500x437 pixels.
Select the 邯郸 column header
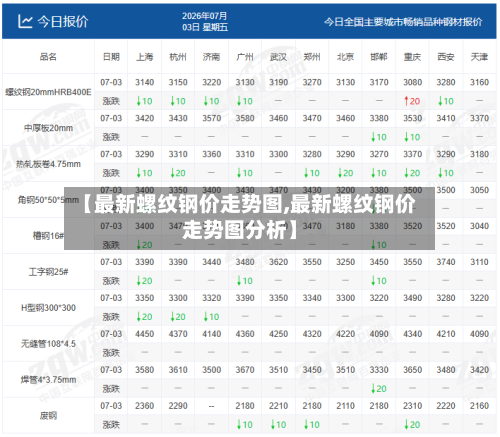(379, 57)
